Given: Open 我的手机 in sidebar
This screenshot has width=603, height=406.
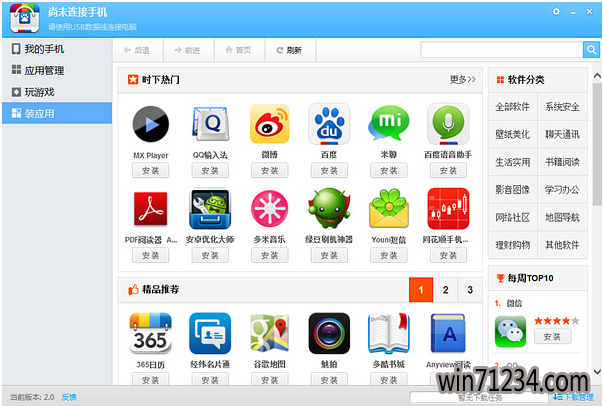Looking at the screenshot, I should (x=57, y=49).
